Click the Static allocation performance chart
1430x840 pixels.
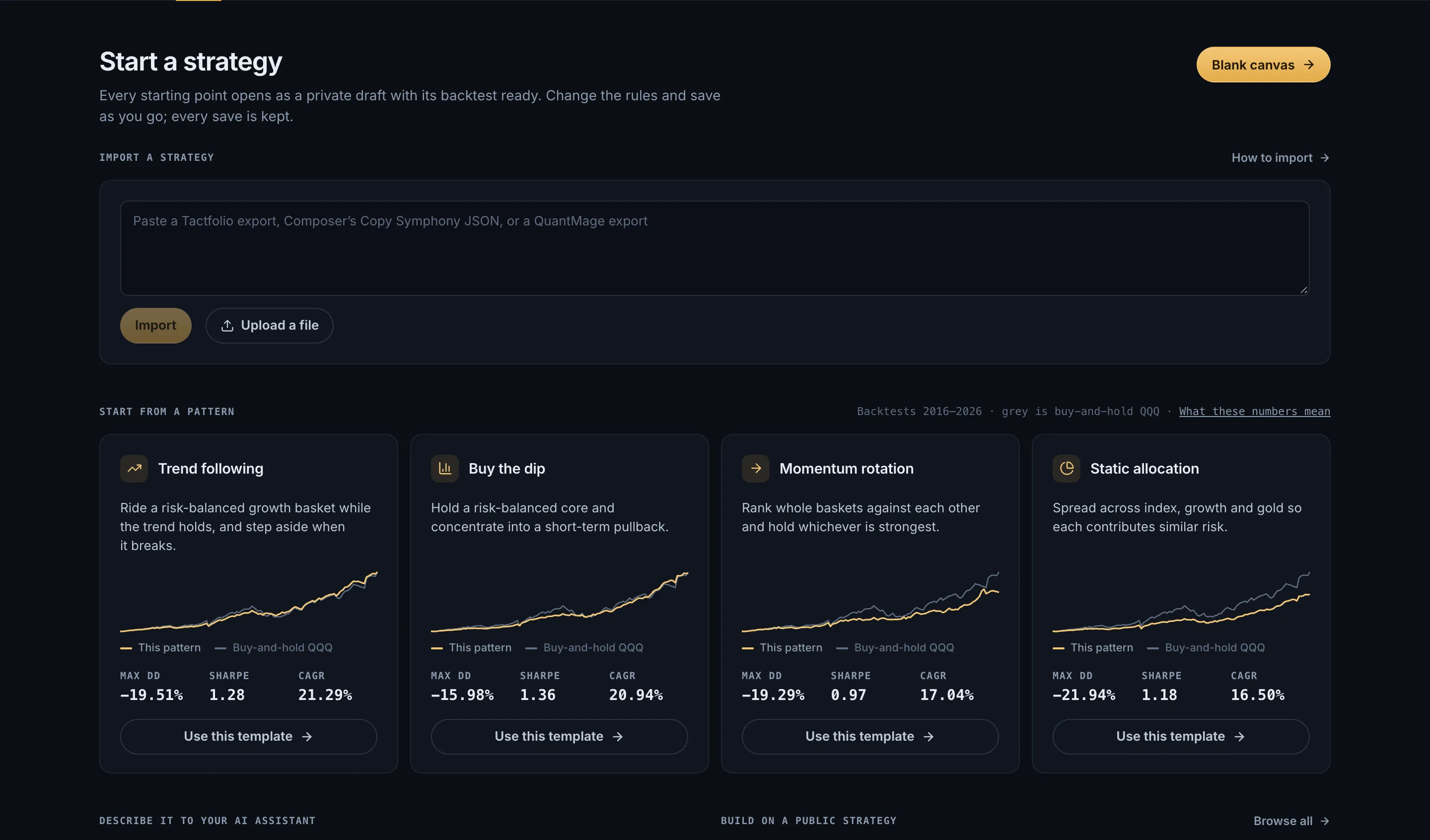[1181, 602]
